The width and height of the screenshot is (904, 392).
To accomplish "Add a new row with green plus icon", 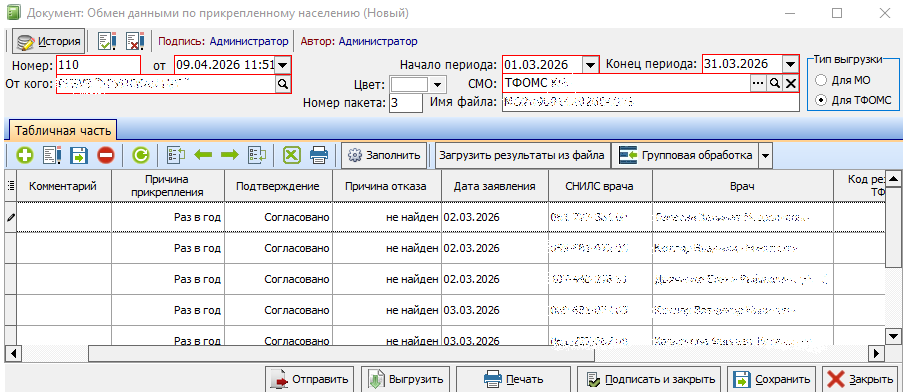I will pos(24,155).
